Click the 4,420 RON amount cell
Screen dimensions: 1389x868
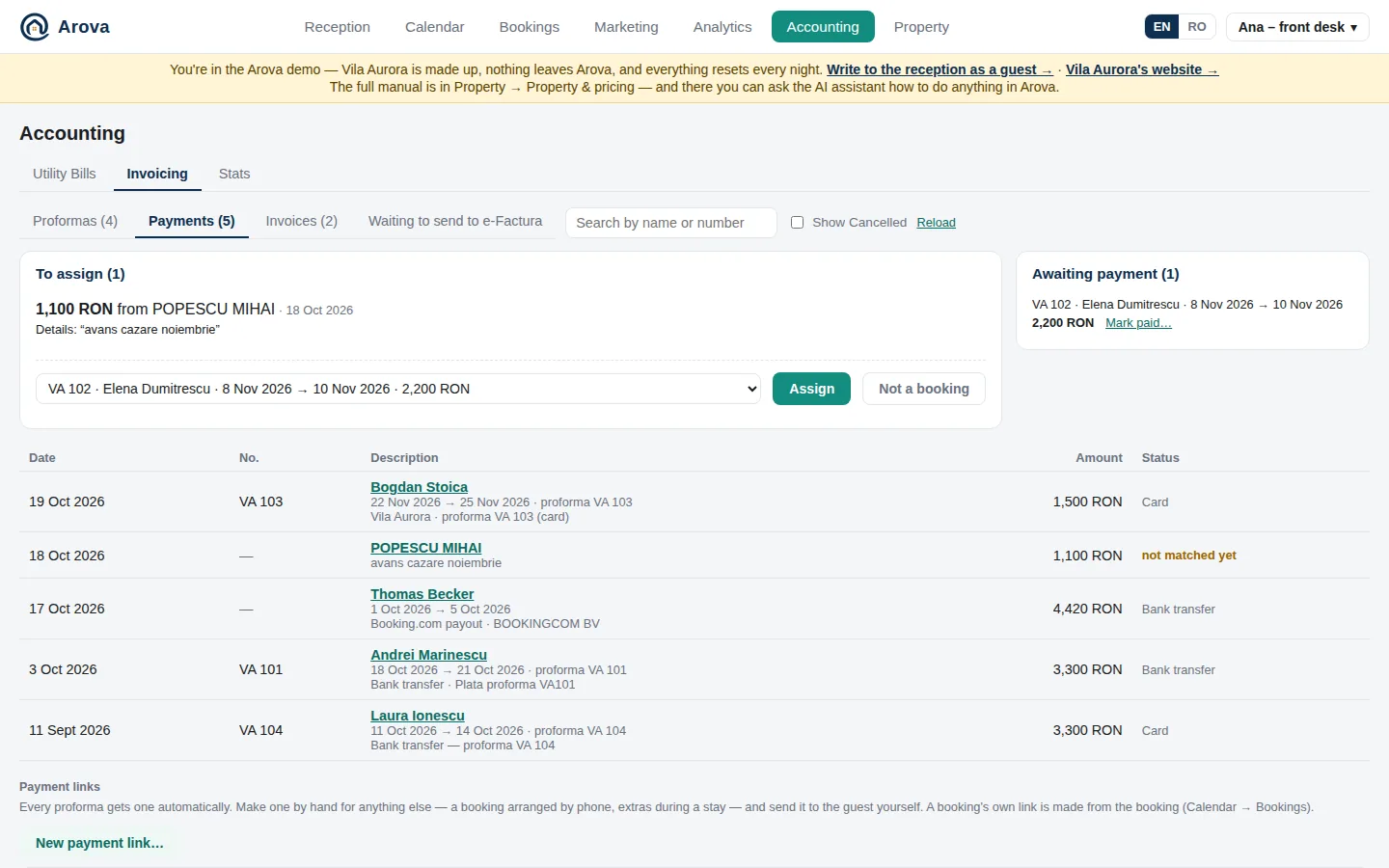click(1087, 609)
